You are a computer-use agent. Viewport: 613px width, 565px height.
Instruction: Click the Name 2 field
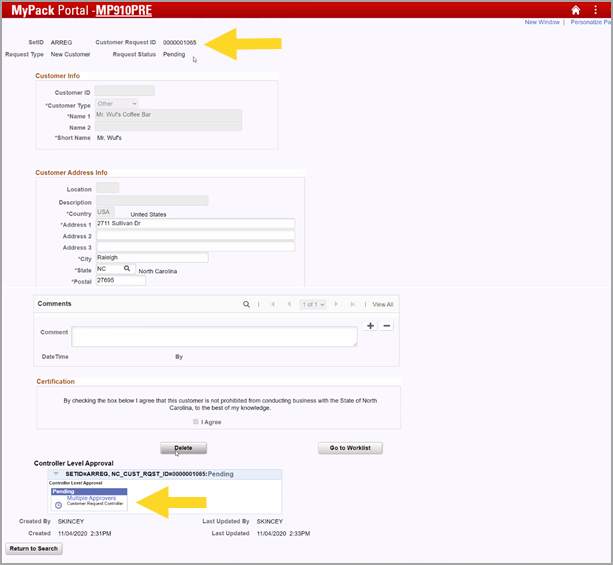[x=168, y=126]
